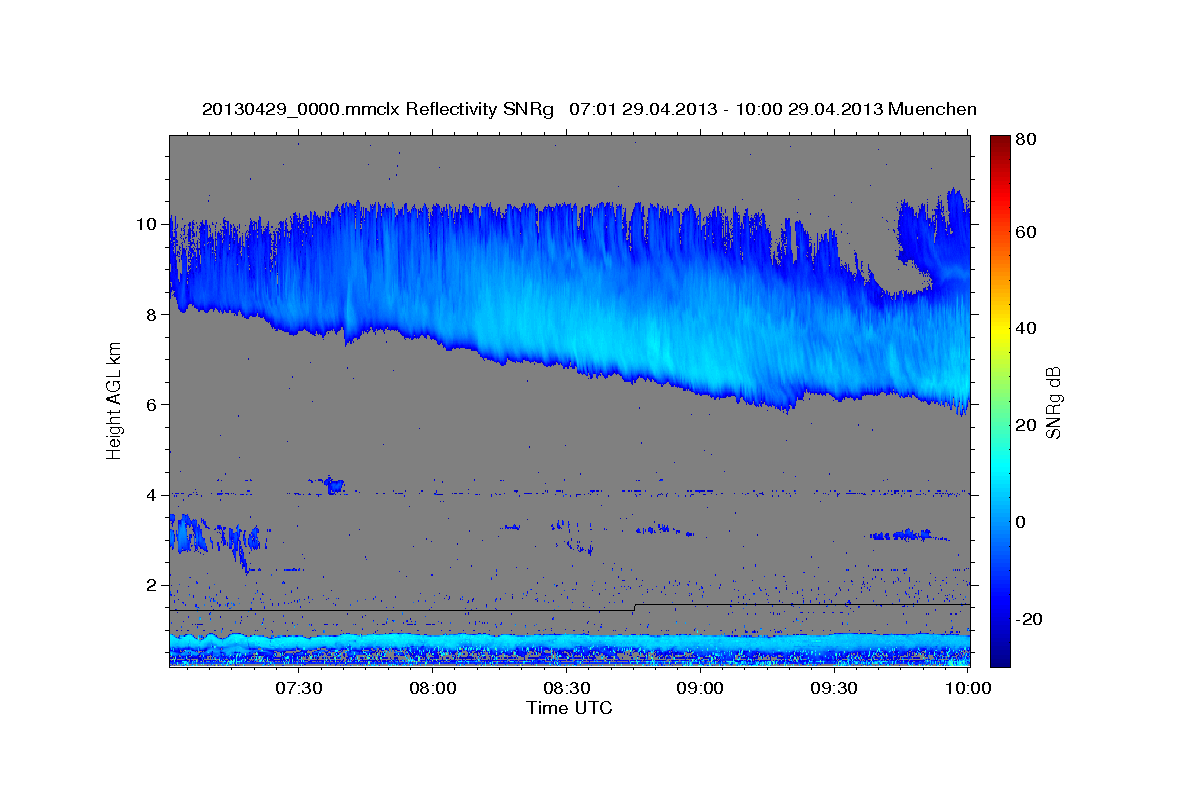
Task: Click the height axis label '4'
Action: [152, 494]
